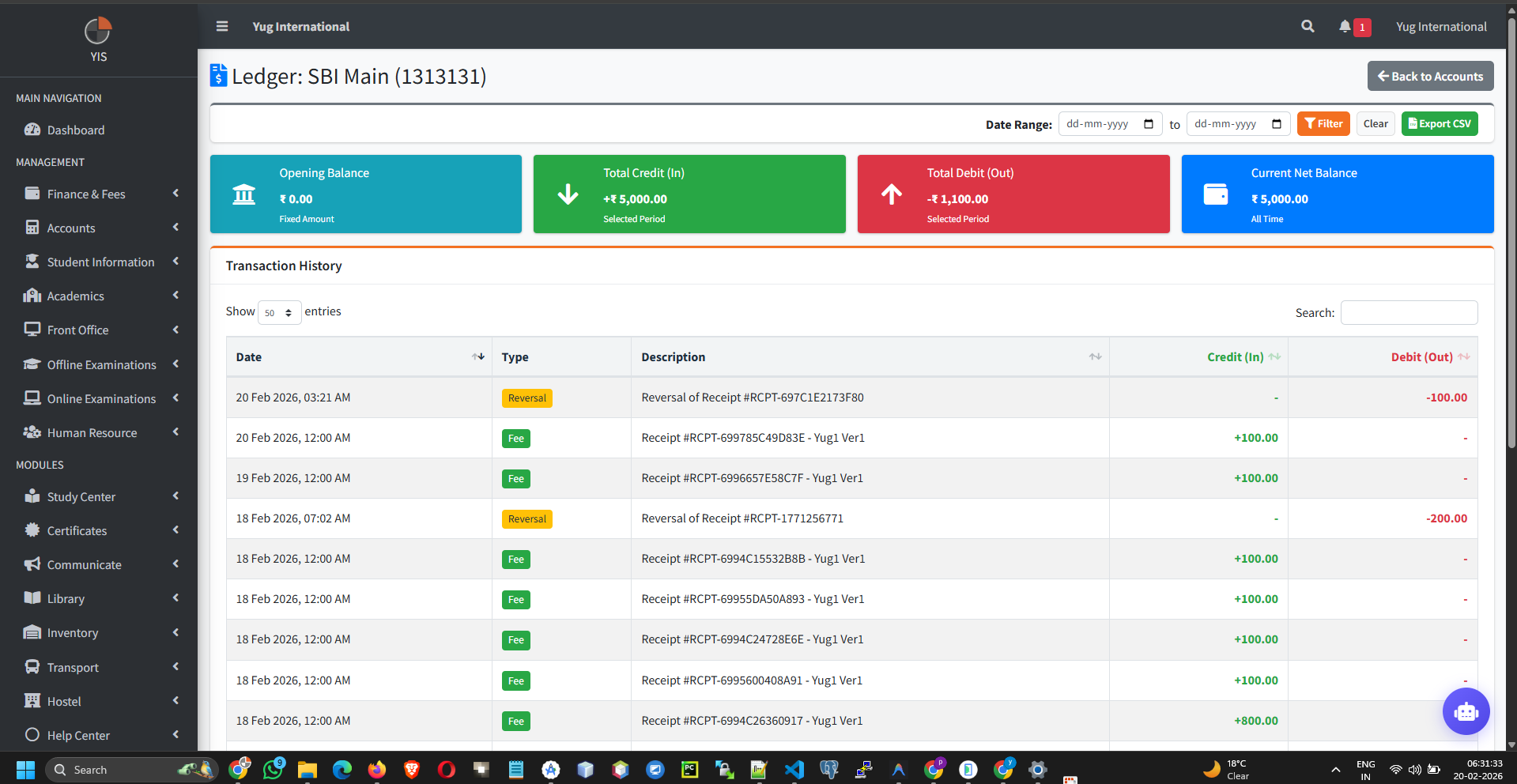Open the floating chatbot assistant button
This screenshot has height=784, width=1517.
[1466, 711]
